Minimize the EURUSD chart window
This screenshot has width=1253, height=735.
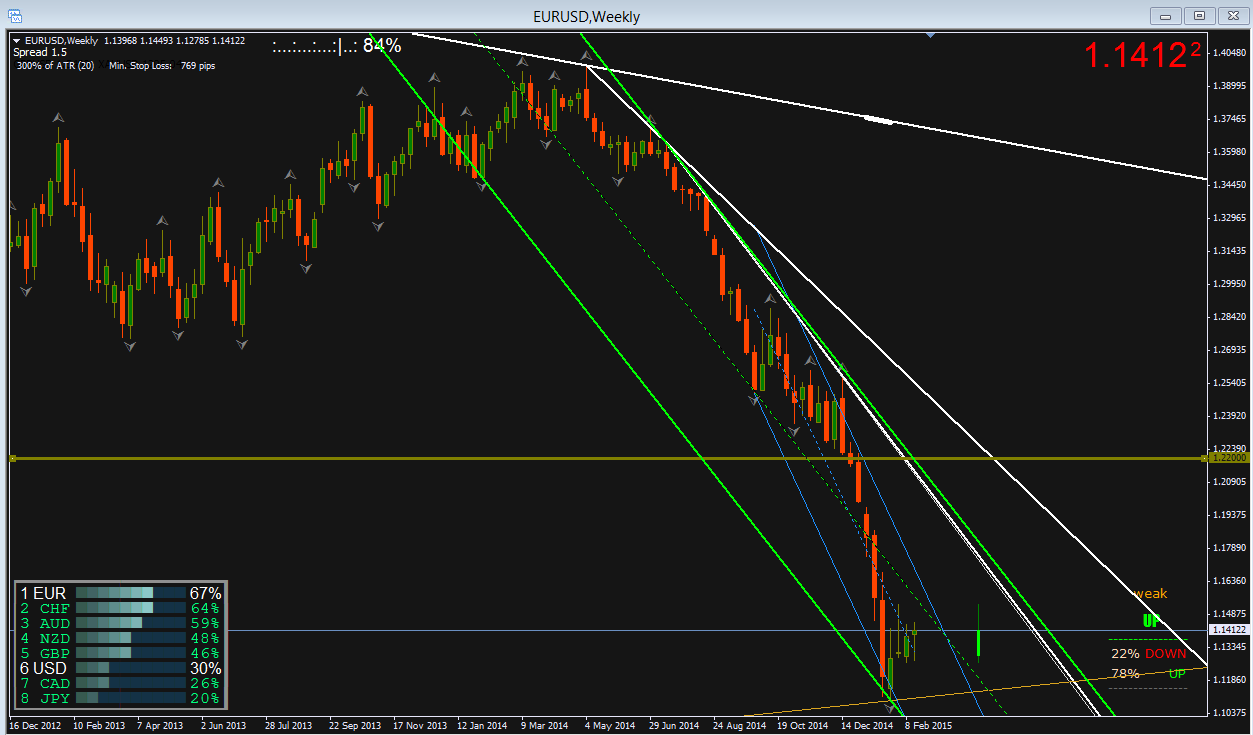coord(1166,15)
